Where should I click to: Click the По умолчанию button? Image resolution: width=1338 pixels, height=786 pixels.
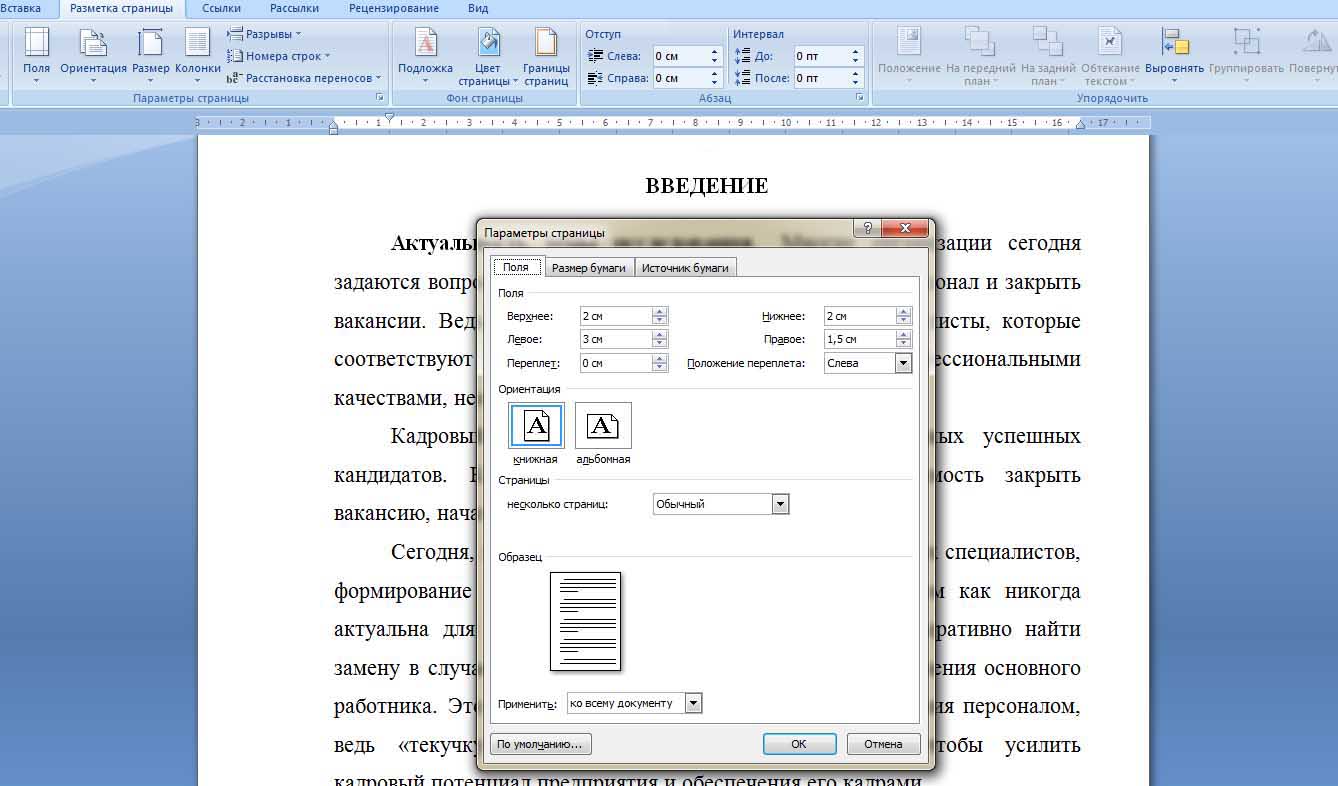tap(540, 744)
